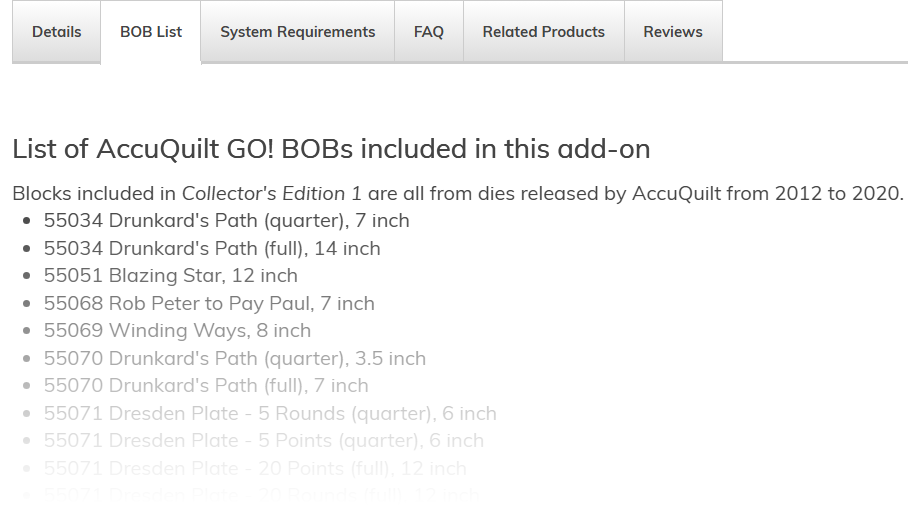908x510 pixels.
Task: Switch to the System Requirements tab
Action: pyautogui.click(x=297, y=32)
